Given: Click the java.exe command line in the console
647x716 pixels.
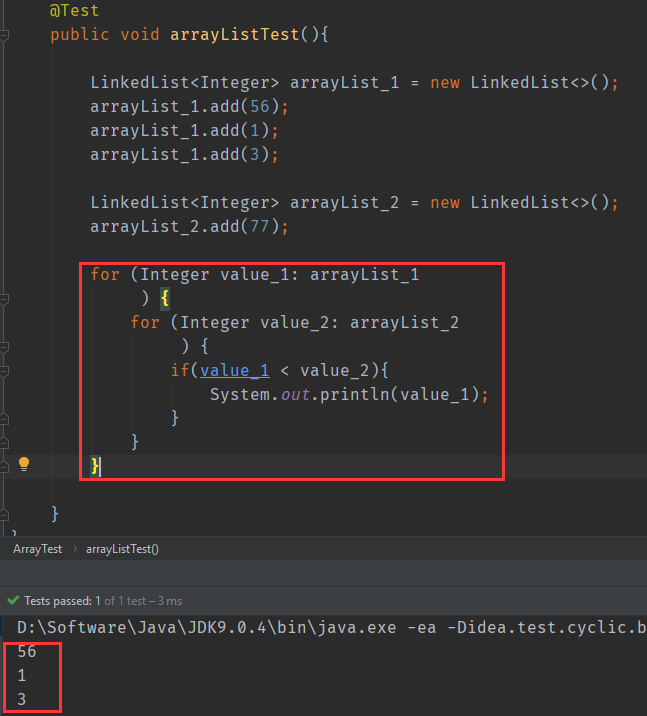Looking at the screenshot, I should click(x=331, y=627).
